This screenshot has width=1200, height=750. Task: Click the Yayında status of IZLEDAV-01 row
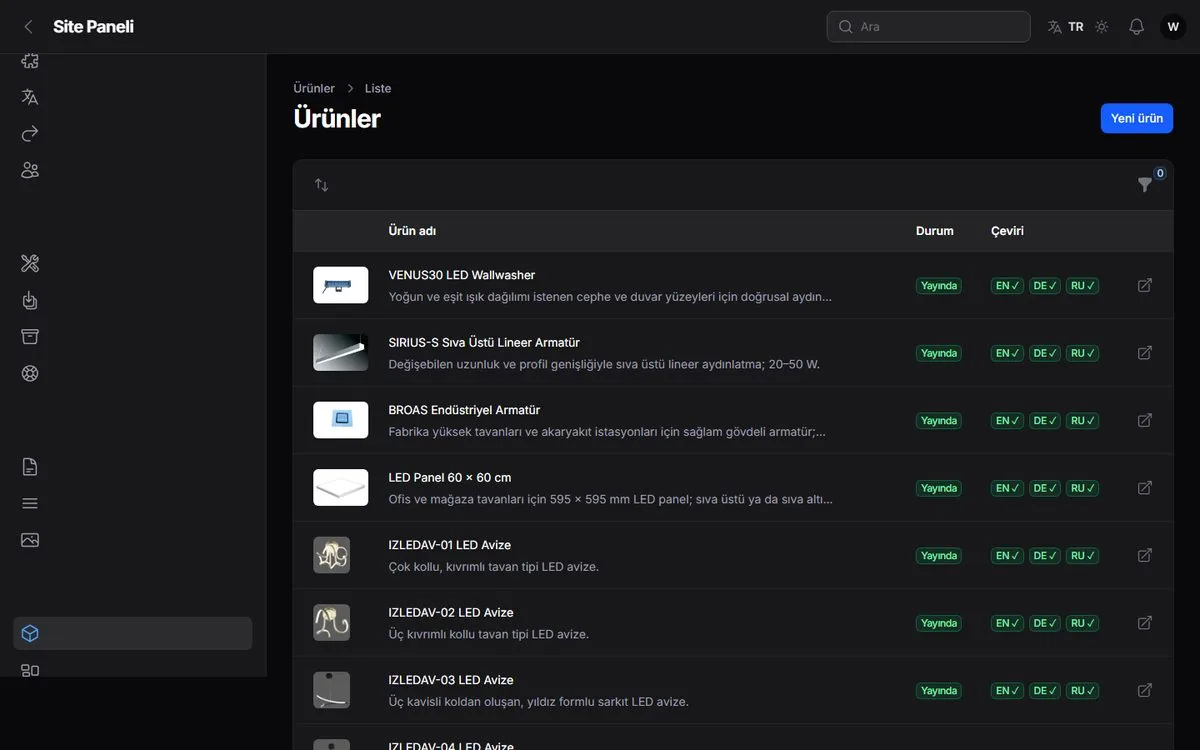pyautogui.click(x=939, y=555)
